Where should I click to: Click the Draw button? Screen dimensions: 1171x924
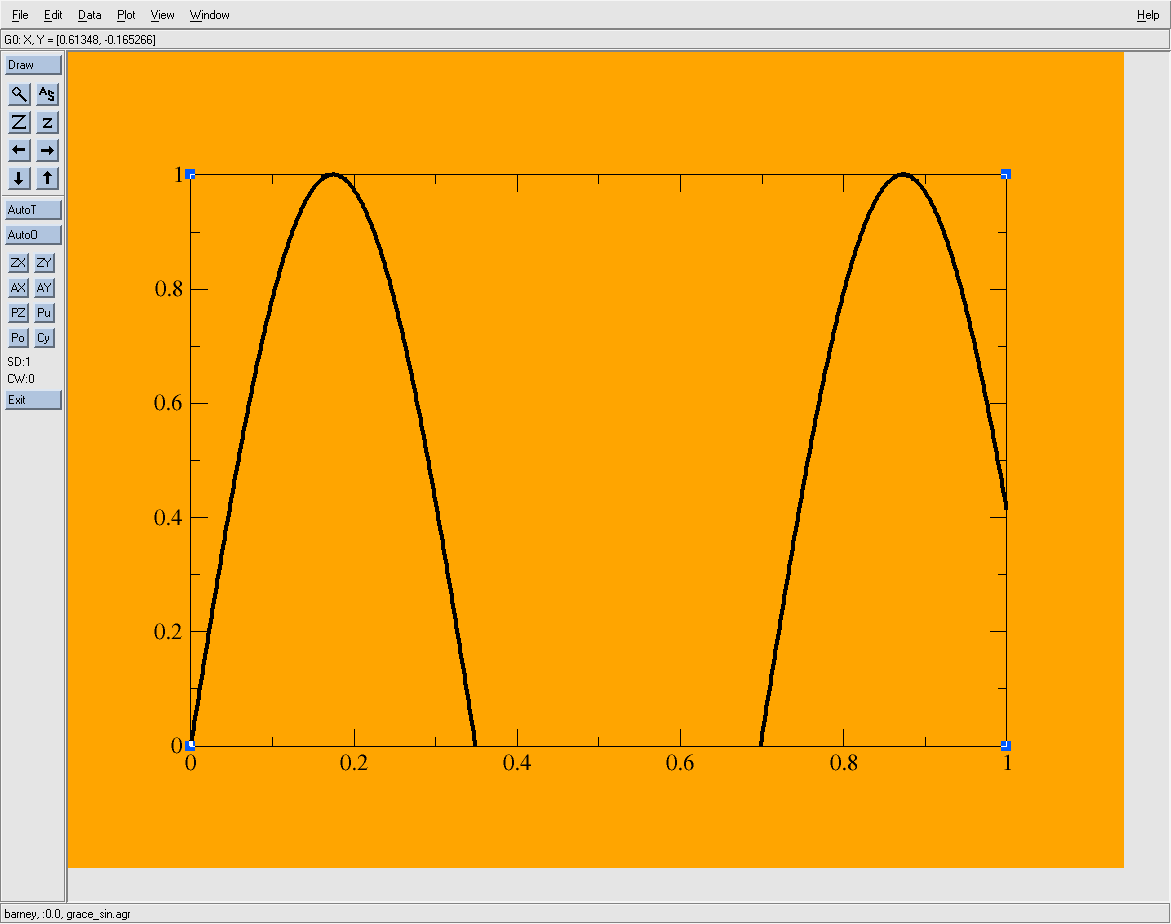(x=33, y=65)
